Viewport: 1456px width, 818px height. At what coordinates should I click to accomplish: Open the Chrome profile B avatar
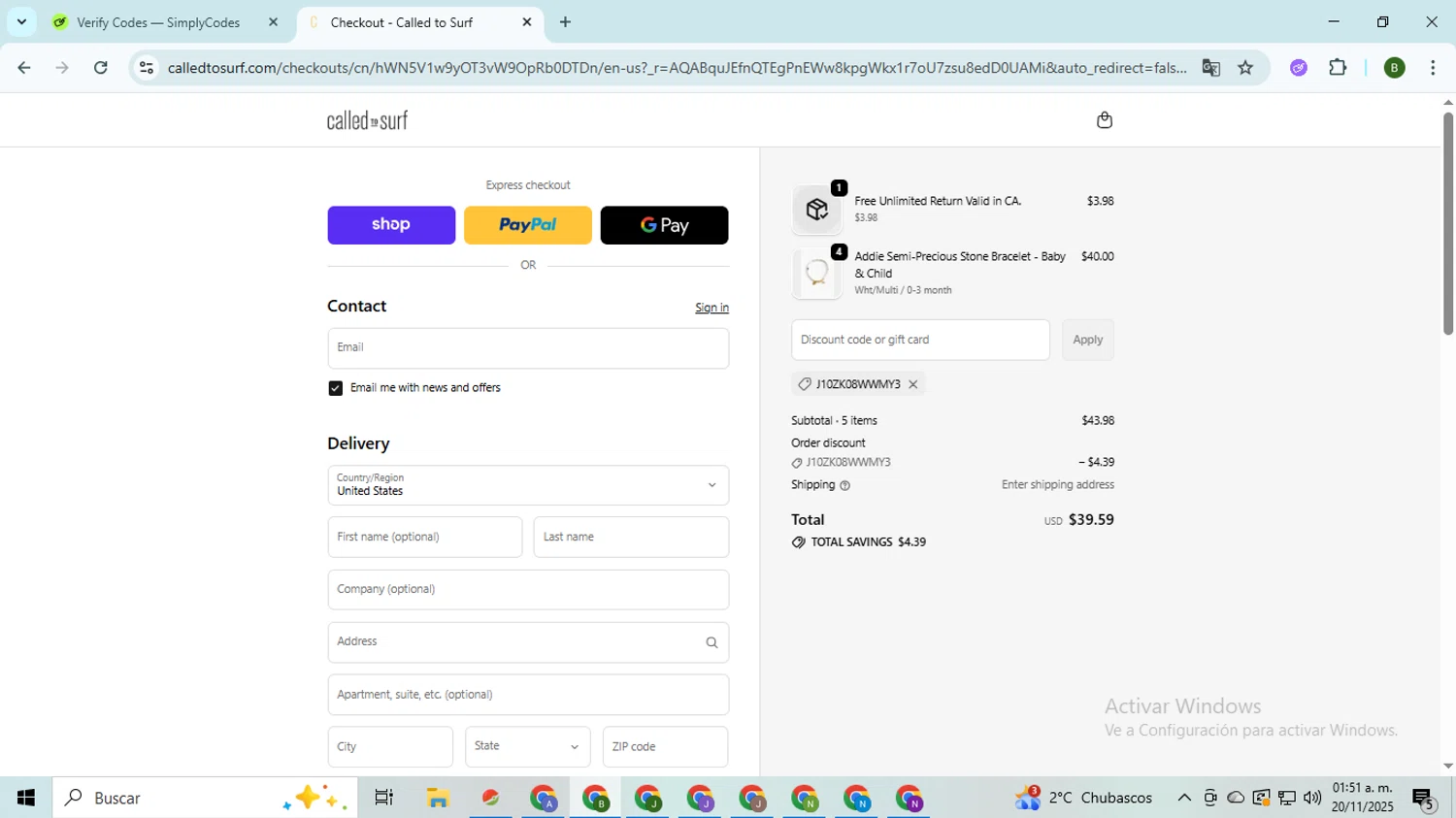(x=1394, y=68)
